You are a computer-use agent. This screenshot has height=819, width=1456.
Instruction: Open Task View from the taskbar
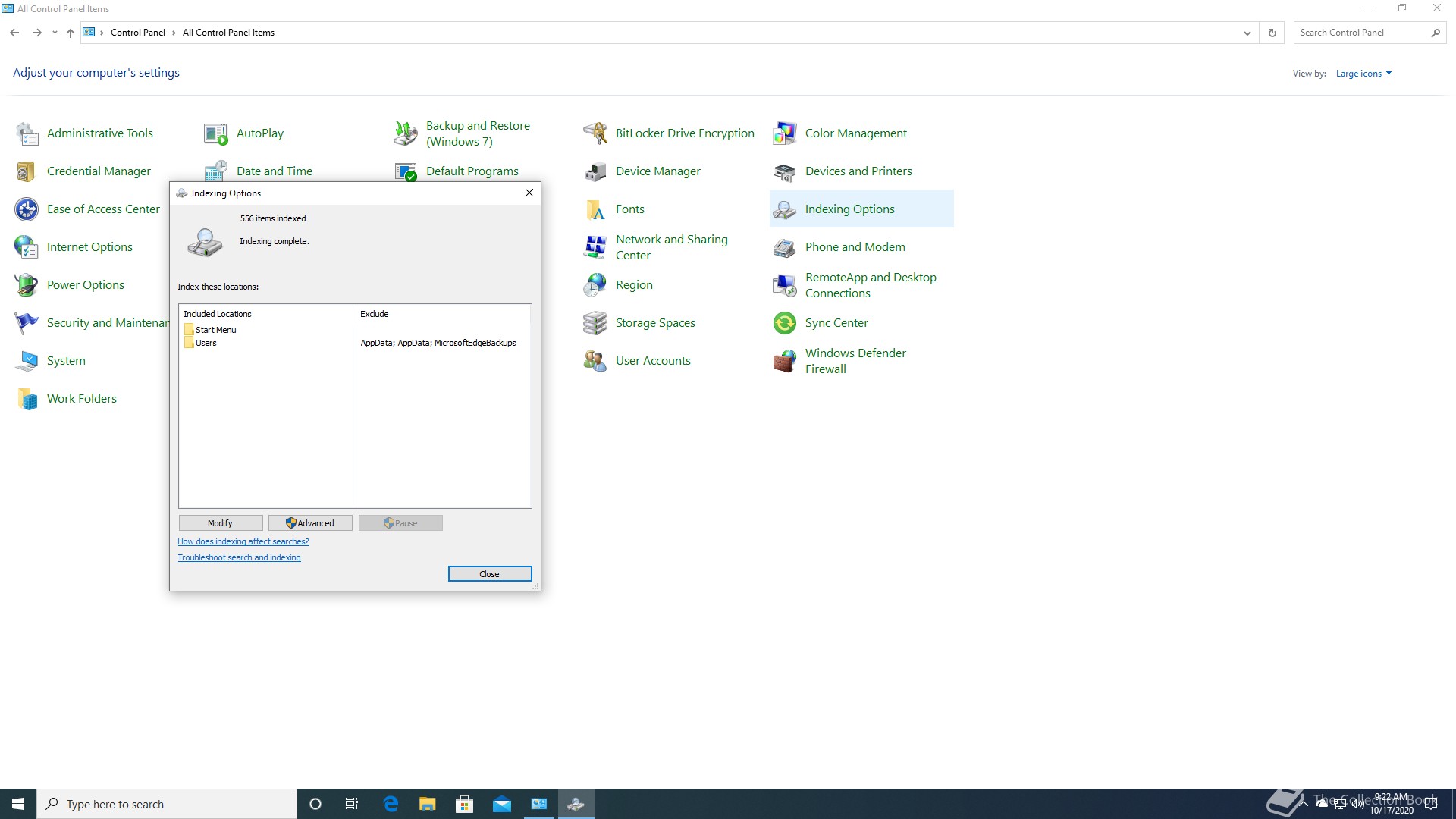point(352,804)
